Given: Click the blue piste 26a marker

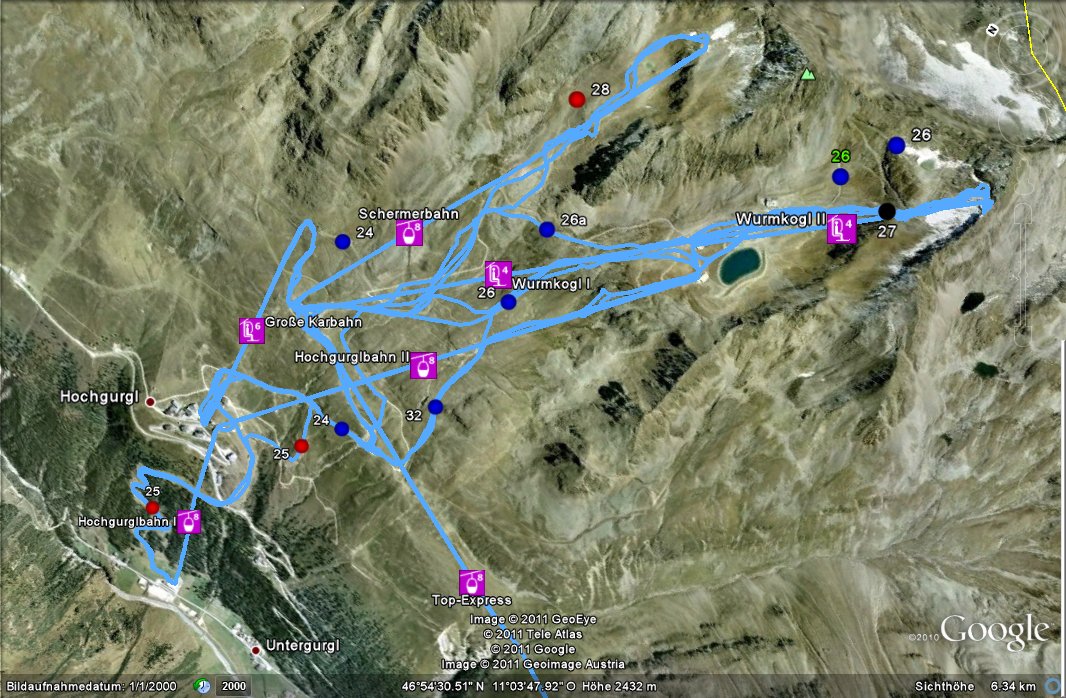Looking at the screenshot, I should [x=547, y=230].
